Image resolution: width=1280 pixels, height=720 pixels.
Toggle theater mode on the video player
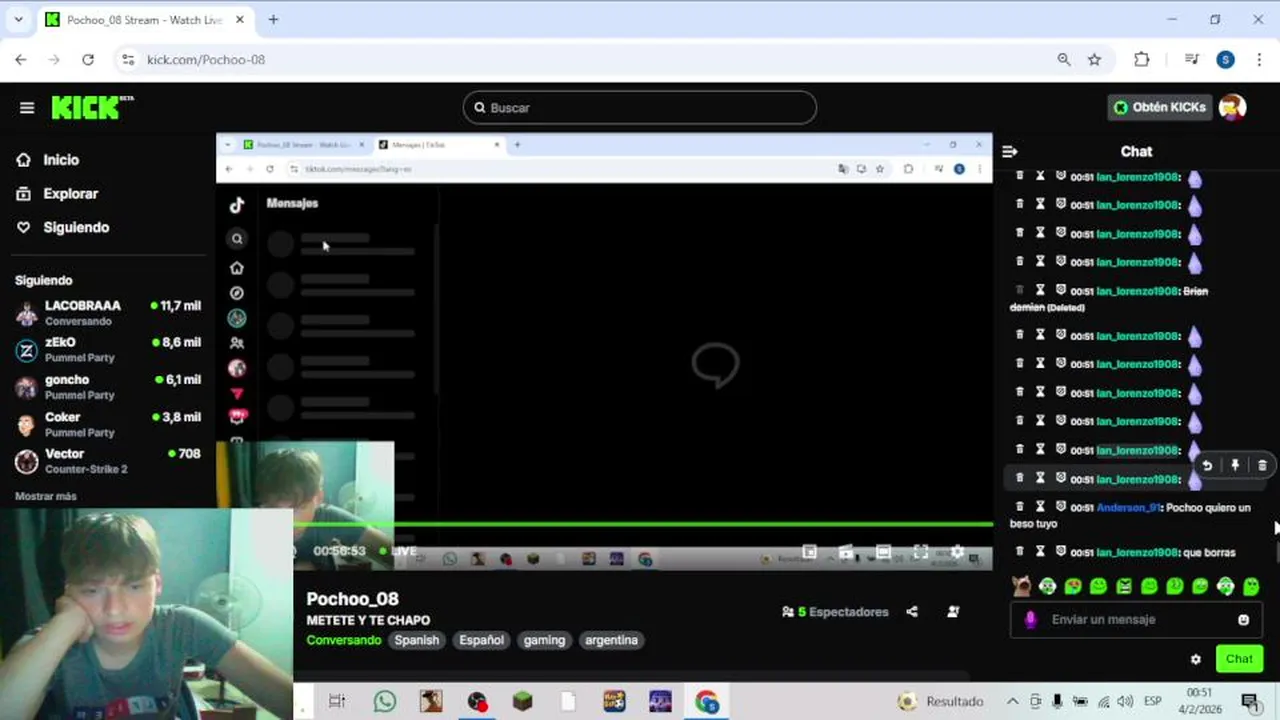(883, 552)
